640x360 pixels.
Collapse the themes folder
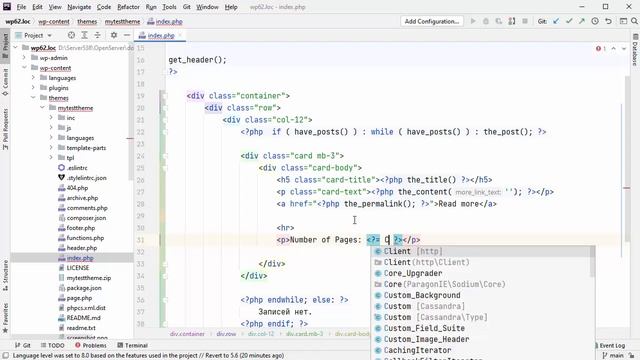point(33,98)
